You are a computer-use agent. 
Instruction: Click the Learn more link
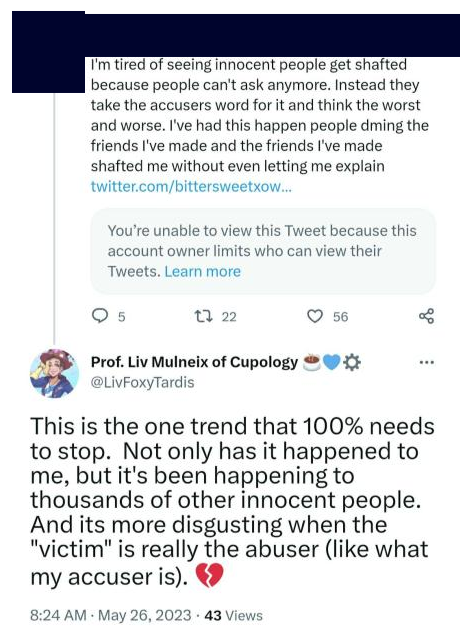coord(202,271)
